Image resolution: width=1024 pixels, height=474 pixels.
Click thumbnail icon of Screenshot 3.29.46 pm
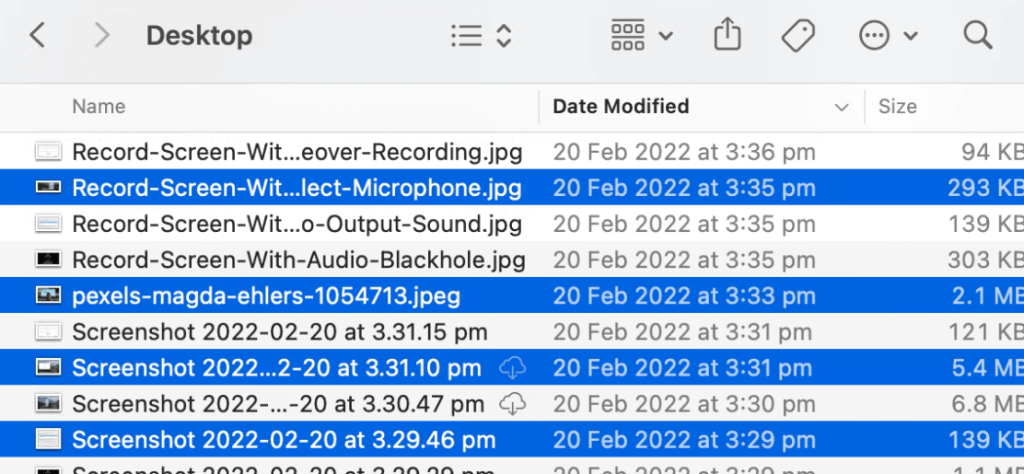pyautogui.click(x=48, y=439)
